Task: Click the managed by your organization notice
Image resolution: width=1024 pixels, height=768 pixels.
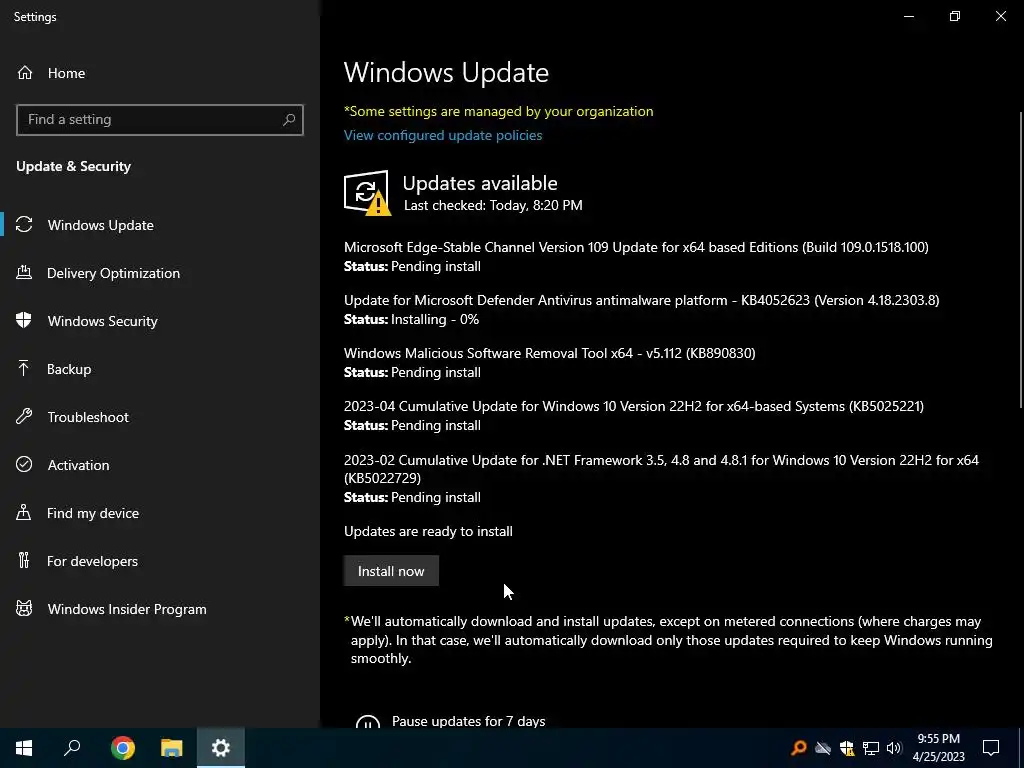Action: tap(498, 111)
